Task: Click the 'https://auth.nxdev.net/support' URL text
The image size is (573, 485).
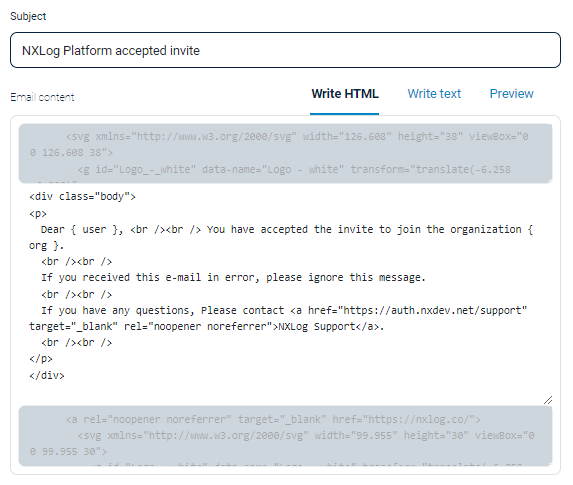Action: tap(432, 310)
